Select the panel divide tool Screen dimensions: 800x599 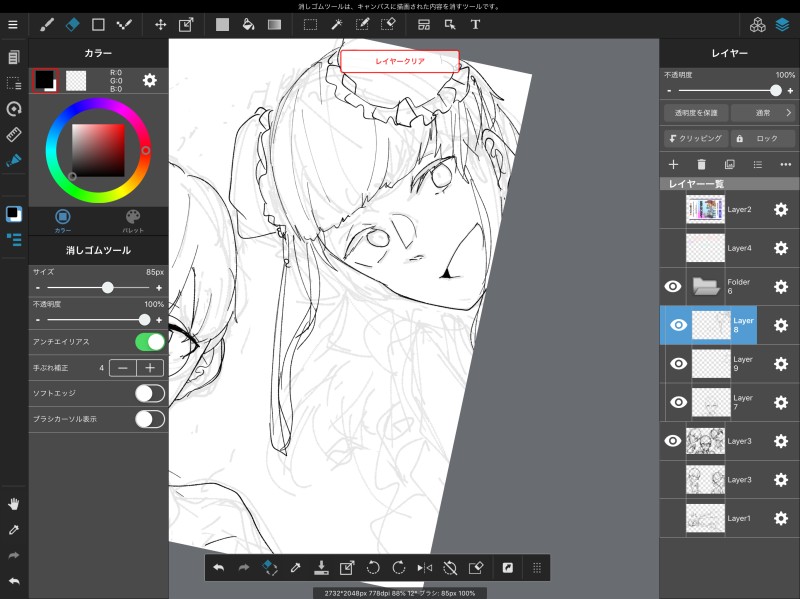point(424,24)
